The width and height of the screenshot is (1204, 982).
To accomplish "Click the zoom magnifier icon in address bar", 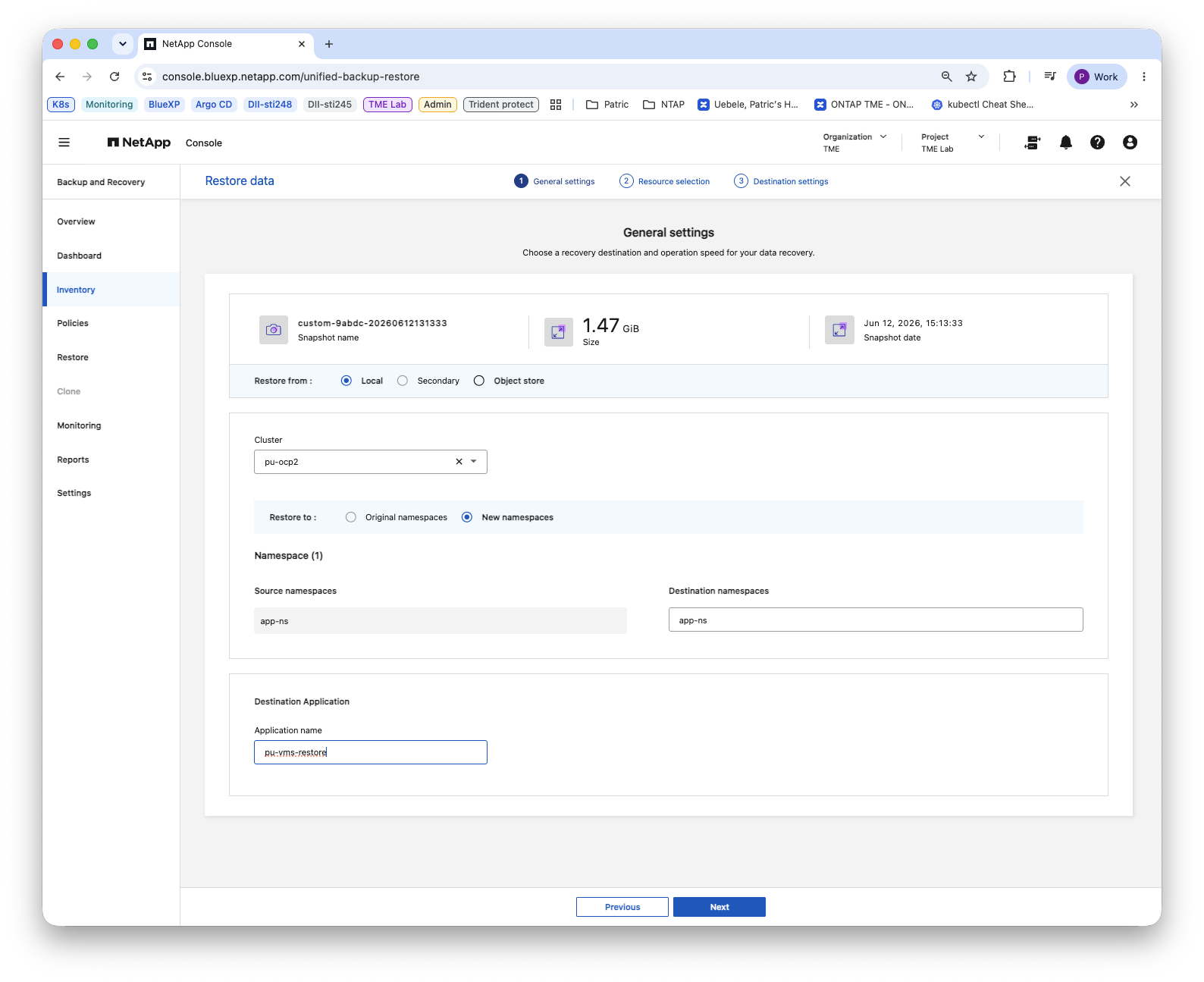I will [x=947, y=77].
